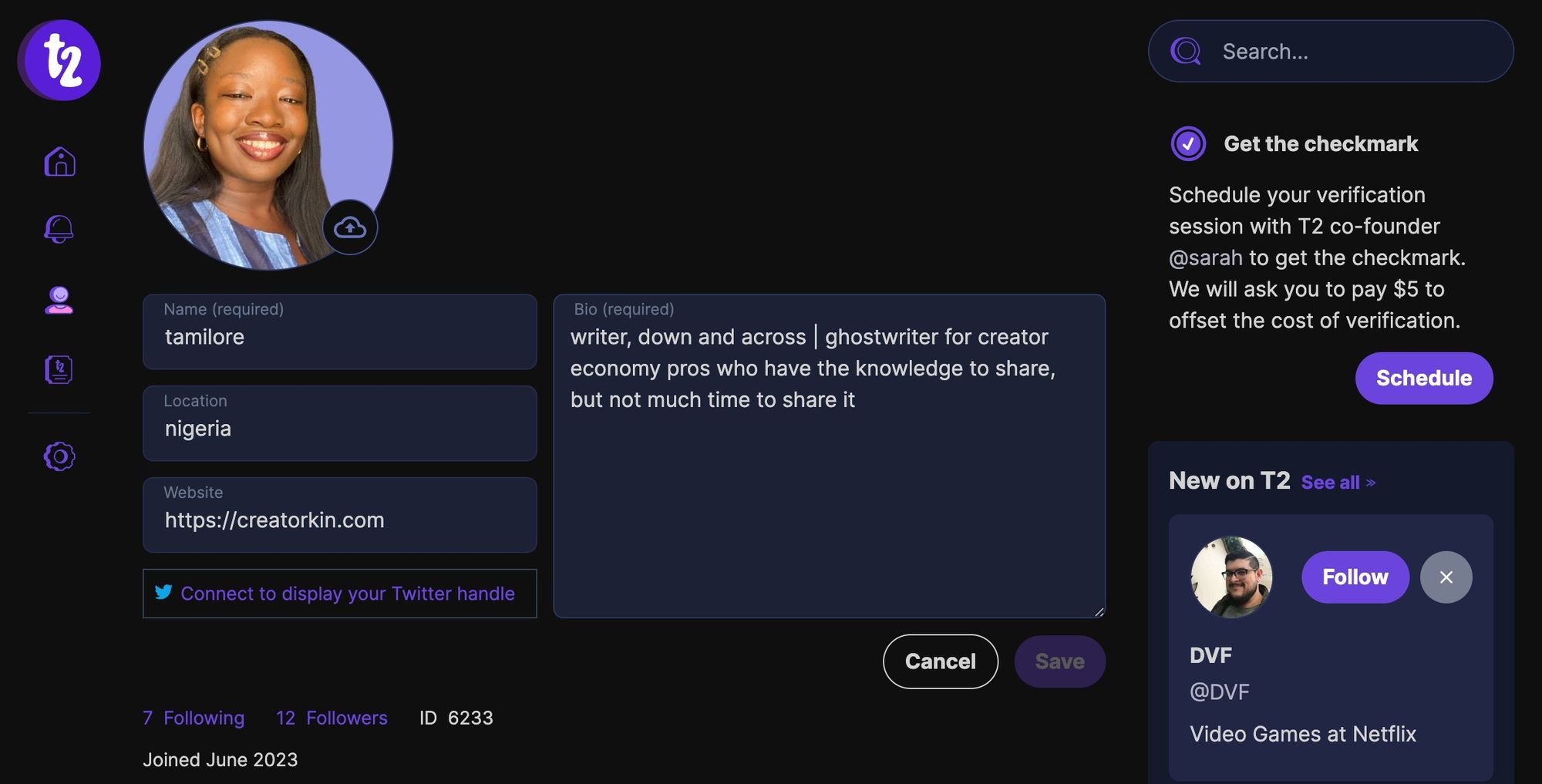Dismiss the DVF suggestion card
The image size is (1542, 784).
click(x=1446, y=577)
